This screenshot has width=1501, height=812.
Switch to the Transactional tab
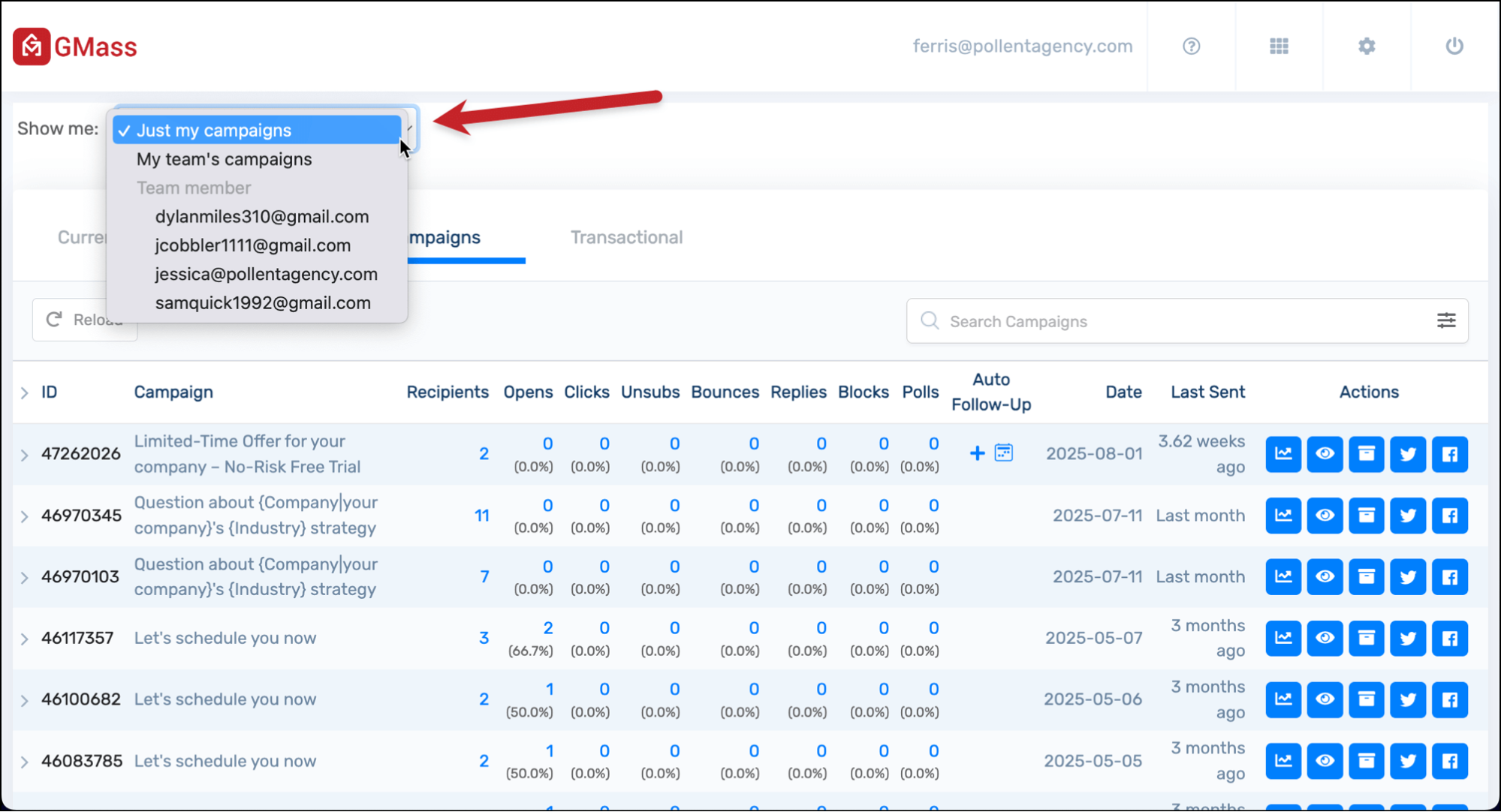click(x=626, y=238)
